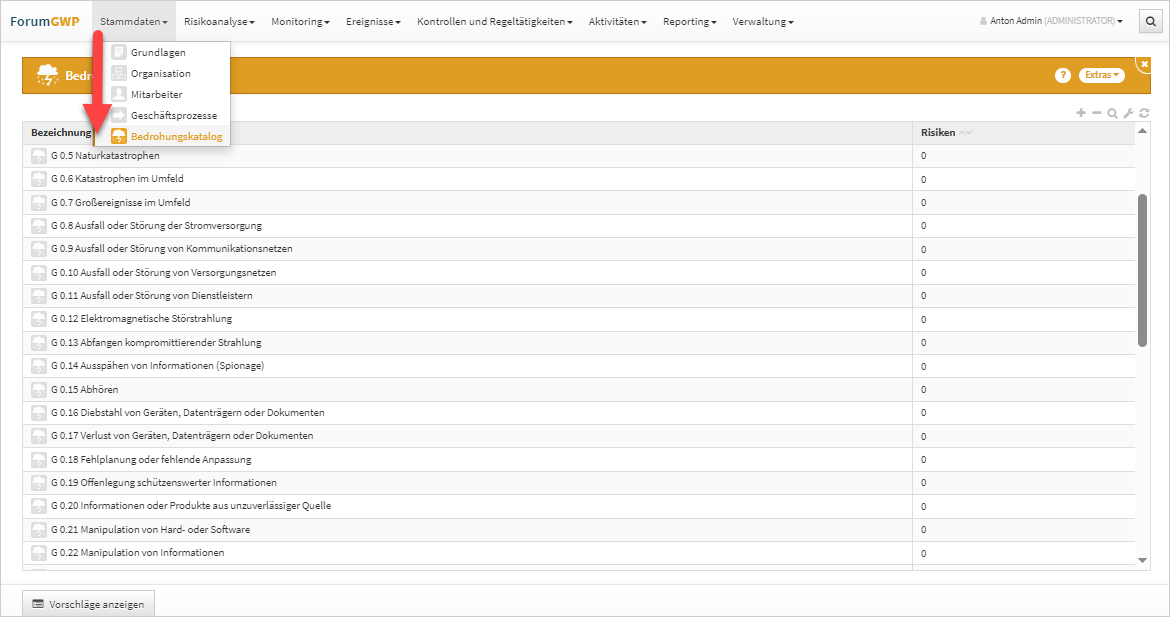
Task: Click the ForumGWP logo link
Action: pyautogui.click(x=45, y=21)
